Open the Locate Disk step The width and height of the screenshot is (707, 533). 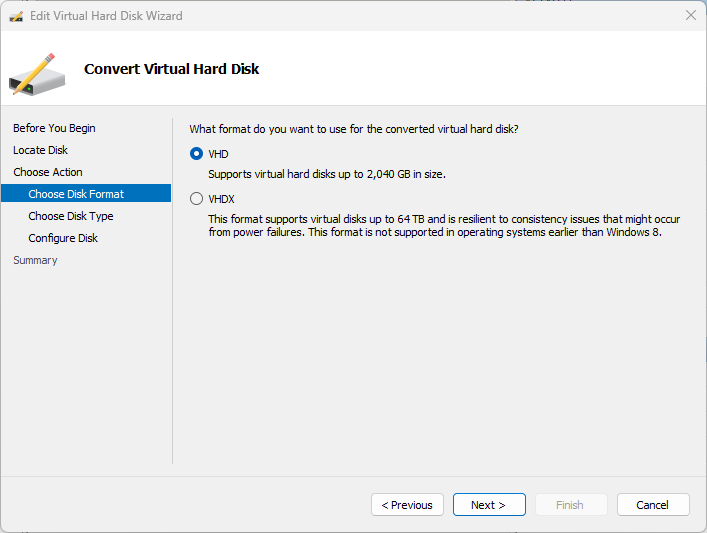tap(40, 150)
